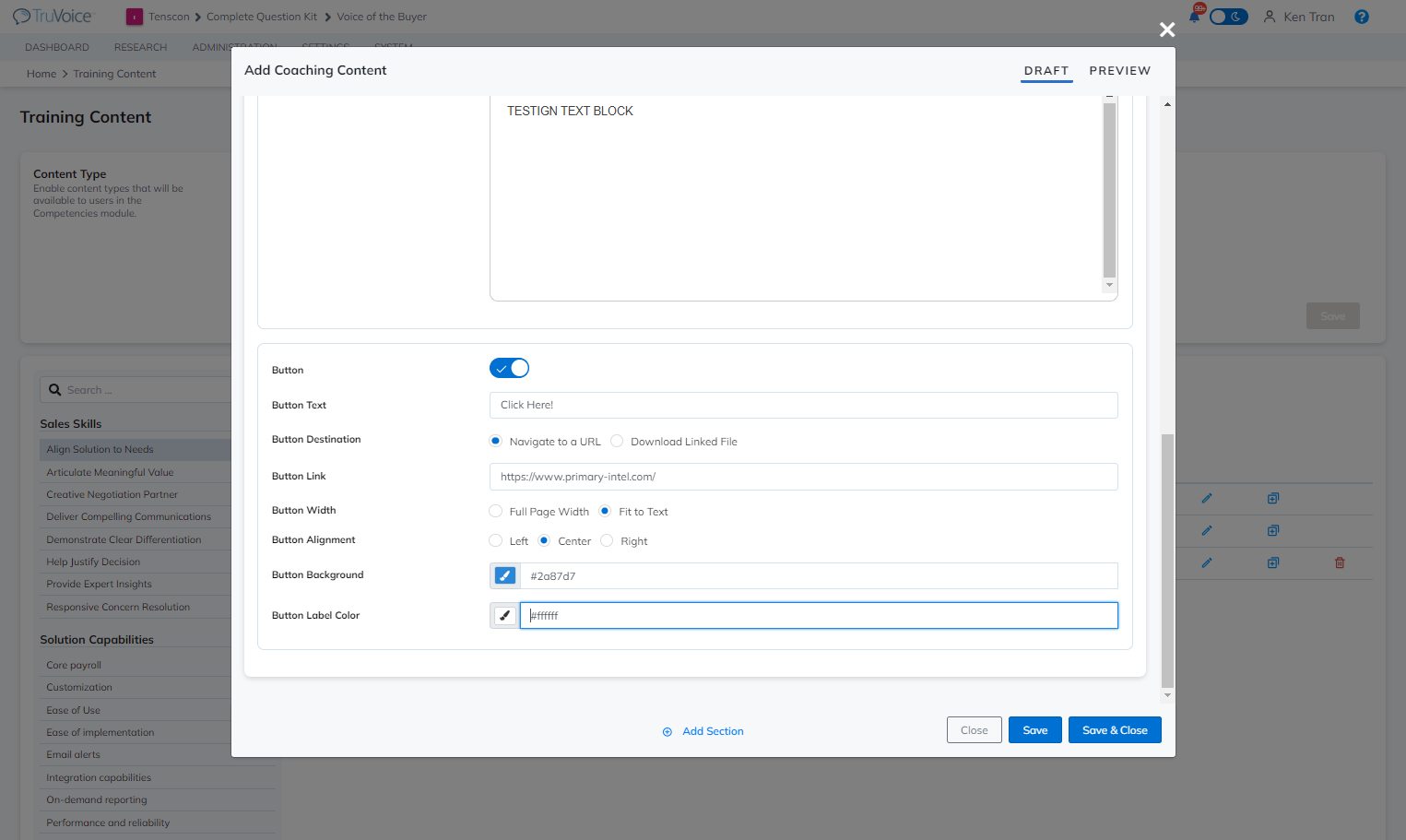Viewport: 1406px width, 840px height.
Task: Click the dialog's vertical scrollbar thumb
Action: tap(1167, 561)
